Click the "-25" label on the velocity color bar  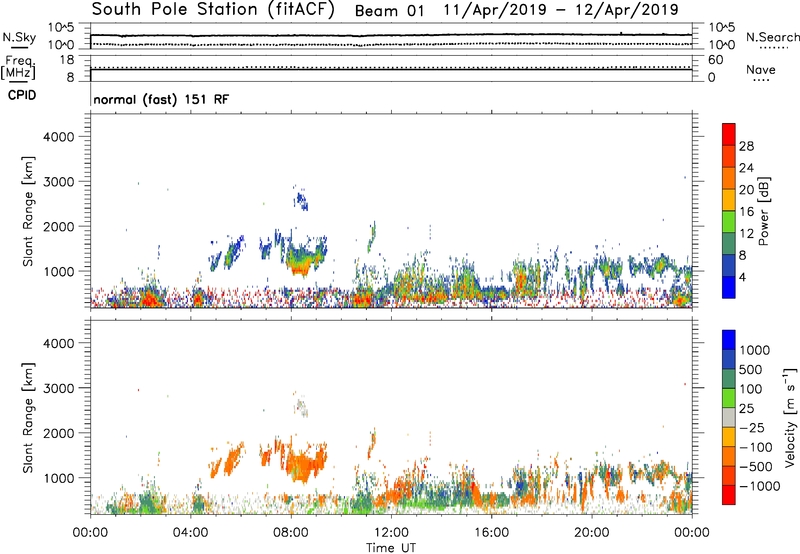point(752,428)
